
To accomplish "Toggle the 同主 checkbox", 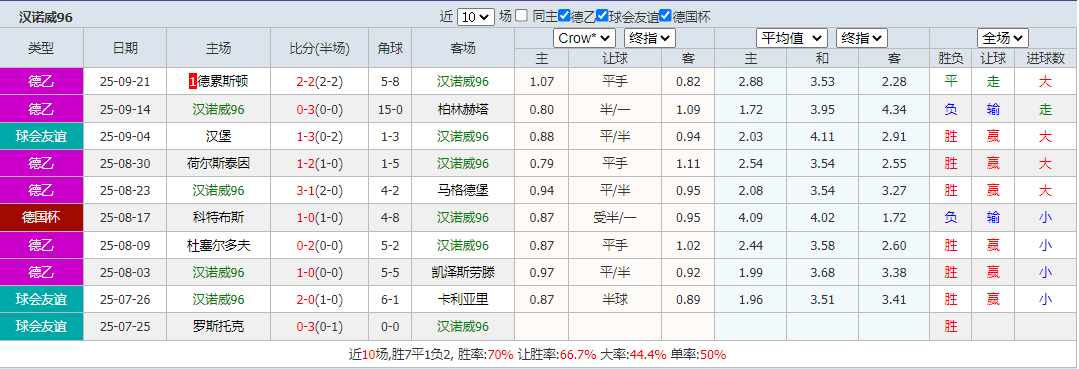I will coord(522,15).
